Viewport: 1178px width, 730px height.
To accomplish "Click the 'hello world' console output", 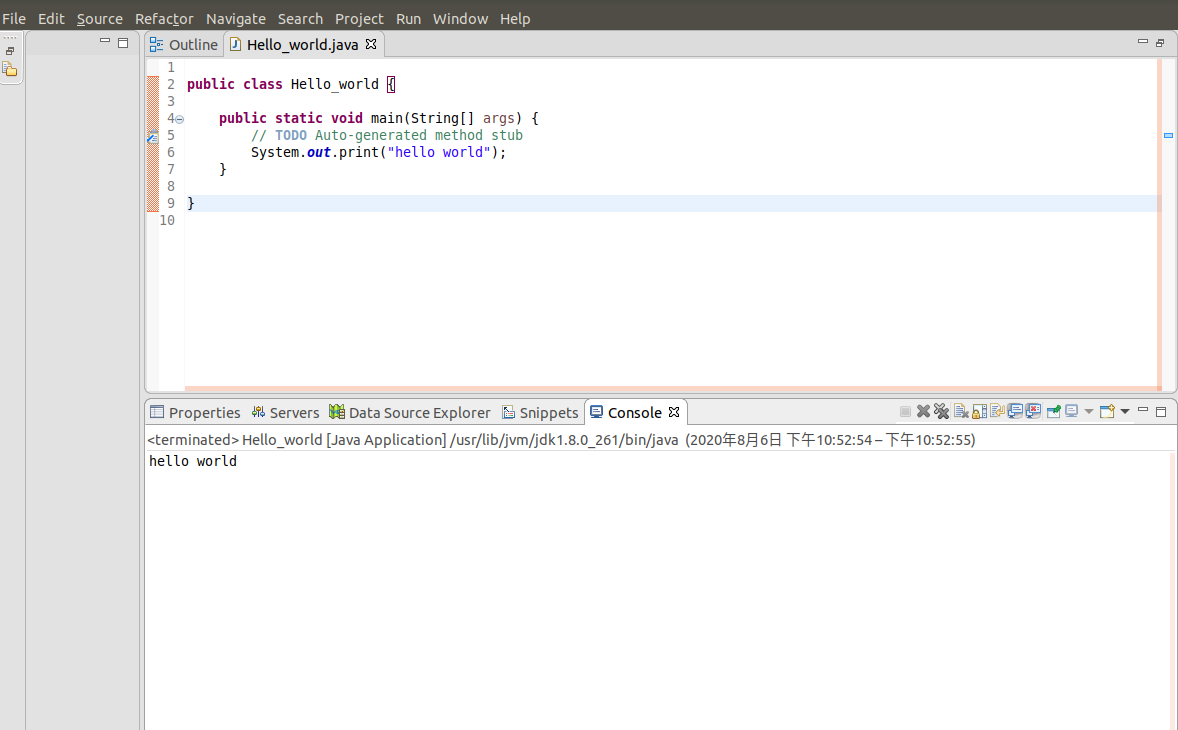I will [193, 461].
